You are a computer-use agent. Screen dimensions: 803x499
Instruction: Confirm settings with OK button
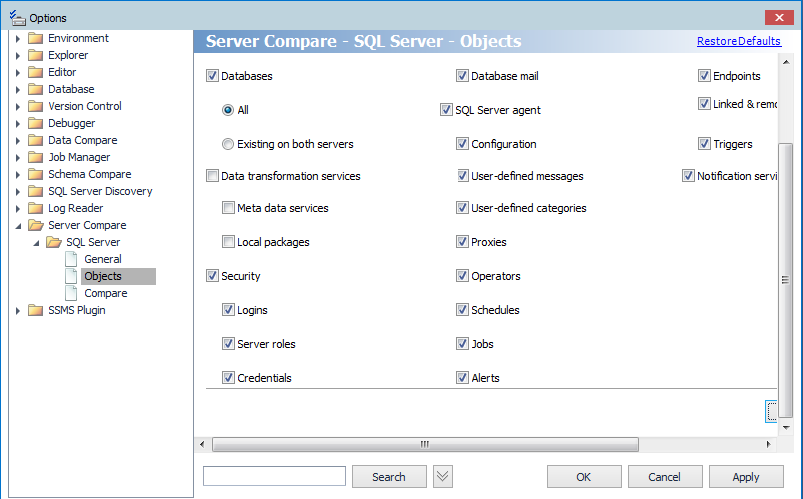[584, 476]
